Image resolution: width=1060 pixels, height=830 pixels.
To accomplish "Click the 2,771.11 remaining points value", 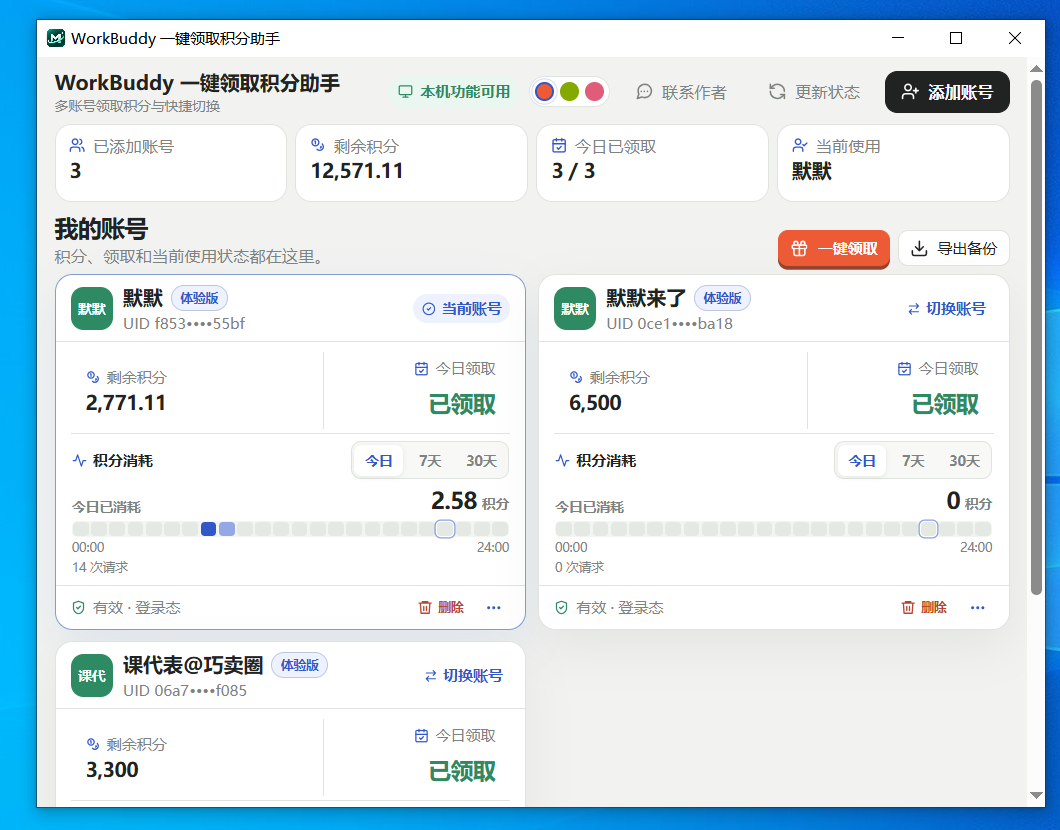I will point(126,403).
